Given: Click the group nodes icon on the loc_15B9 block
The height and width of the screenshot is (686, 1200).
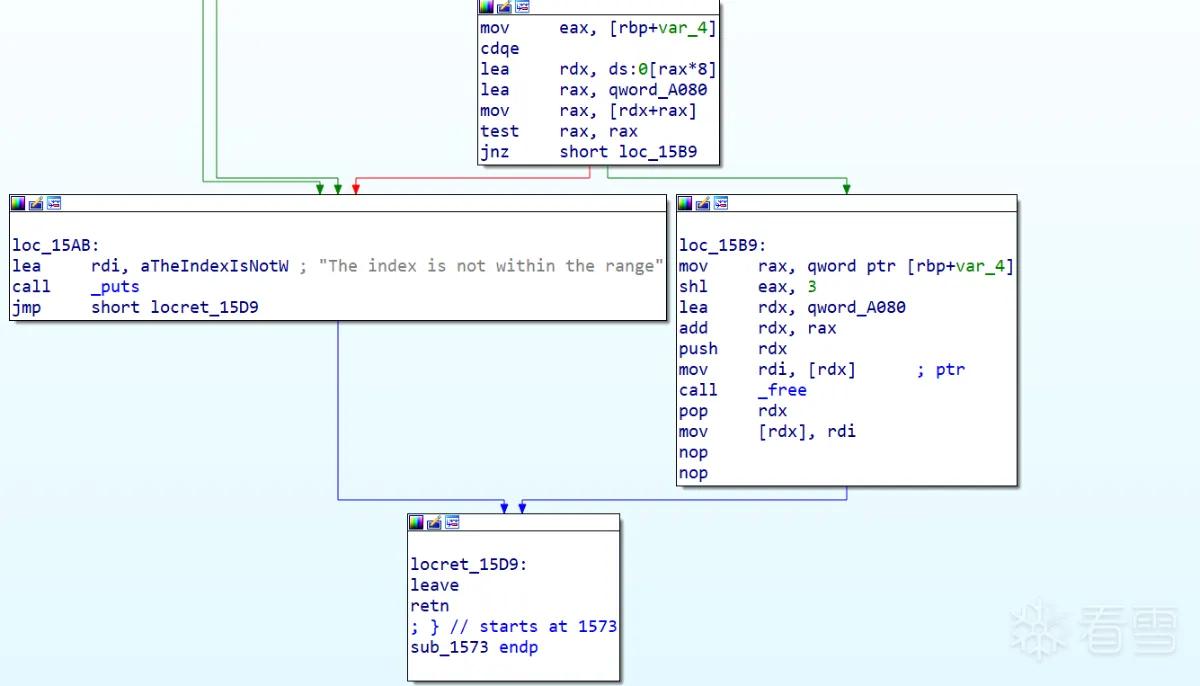Looking at the screenshot, I should point(720,203).
